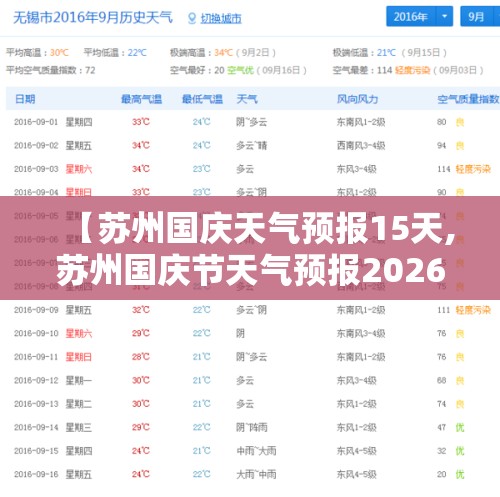The width and height of the screenshot is (500, 497).
Task: Click the 风向风力 column header
Action: tap(357, 99)
